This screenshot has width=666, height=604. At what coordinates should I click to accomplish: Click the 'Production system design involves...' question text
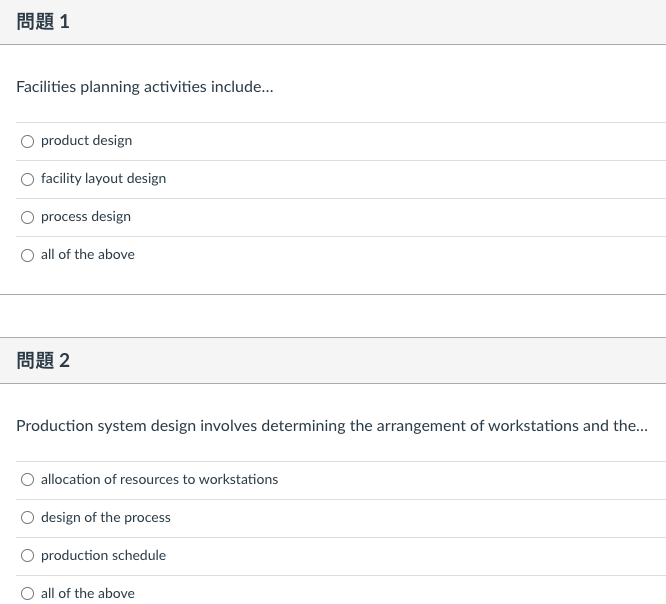tap(332, 426)
